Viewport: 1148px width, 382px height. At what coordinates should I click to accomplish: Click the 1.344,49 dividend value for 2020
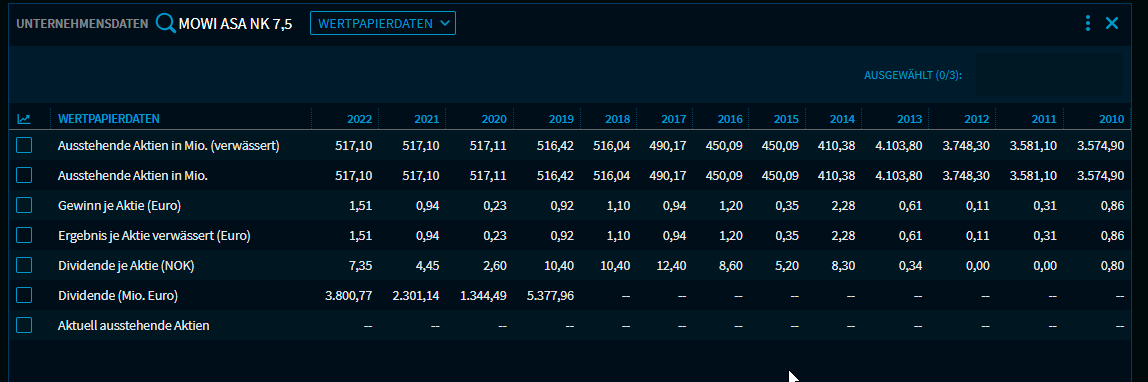click(483, 296)
